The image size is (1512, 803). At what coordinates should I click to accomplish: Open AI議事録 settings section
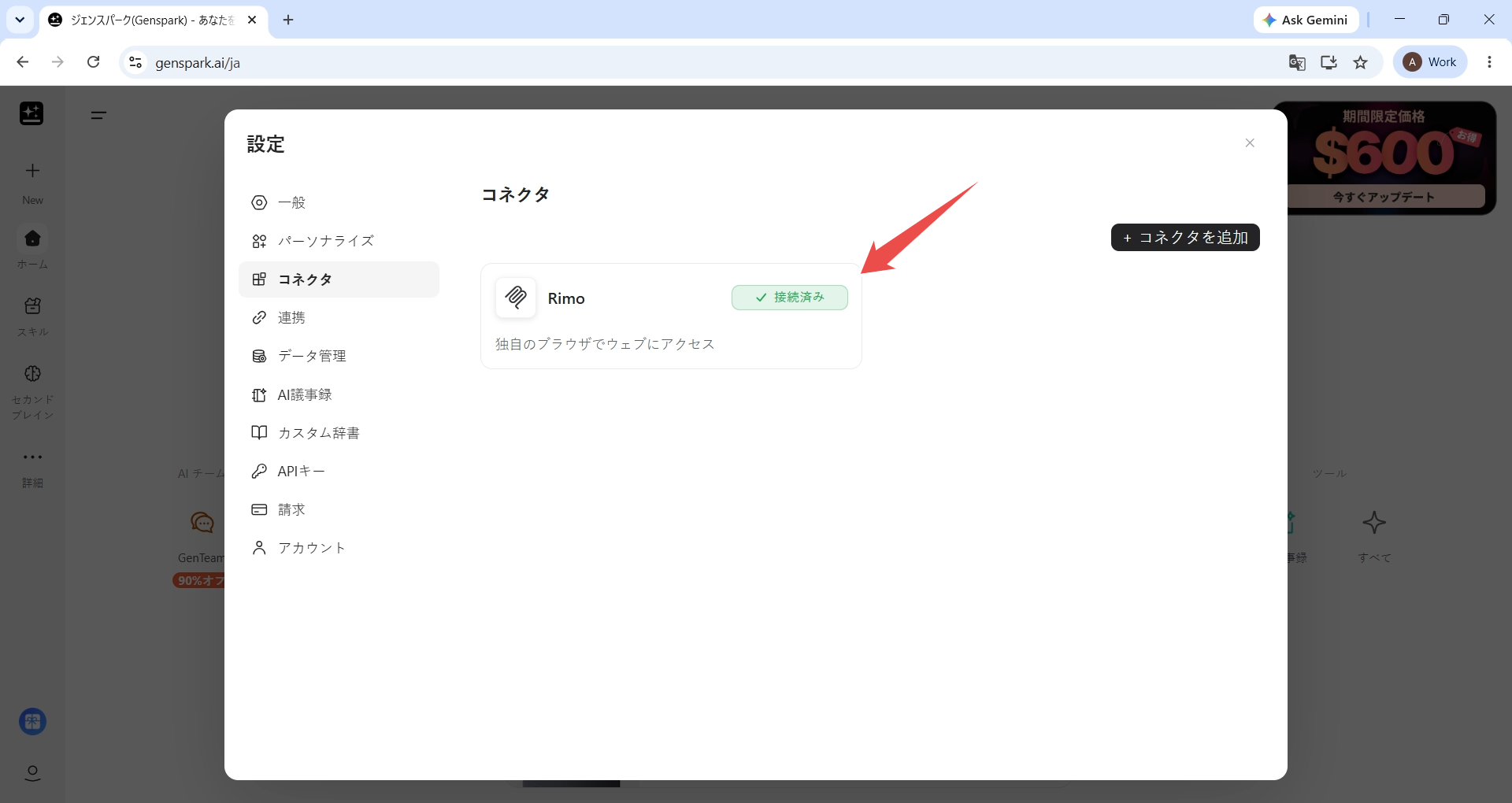coord(339,394)
